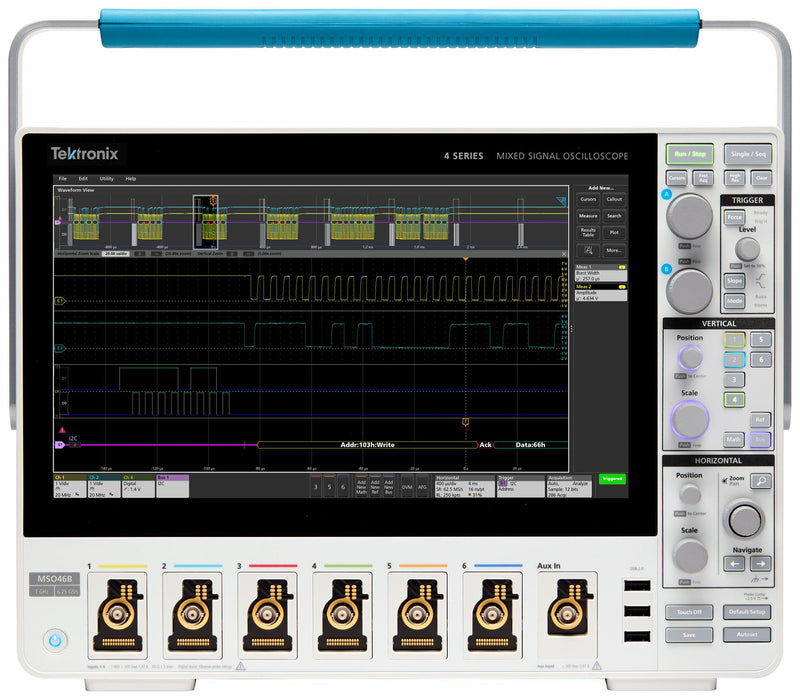This screenshot has width=800, height=700.
Task: Open the Trigger settings badge
Action: [519, 486]
